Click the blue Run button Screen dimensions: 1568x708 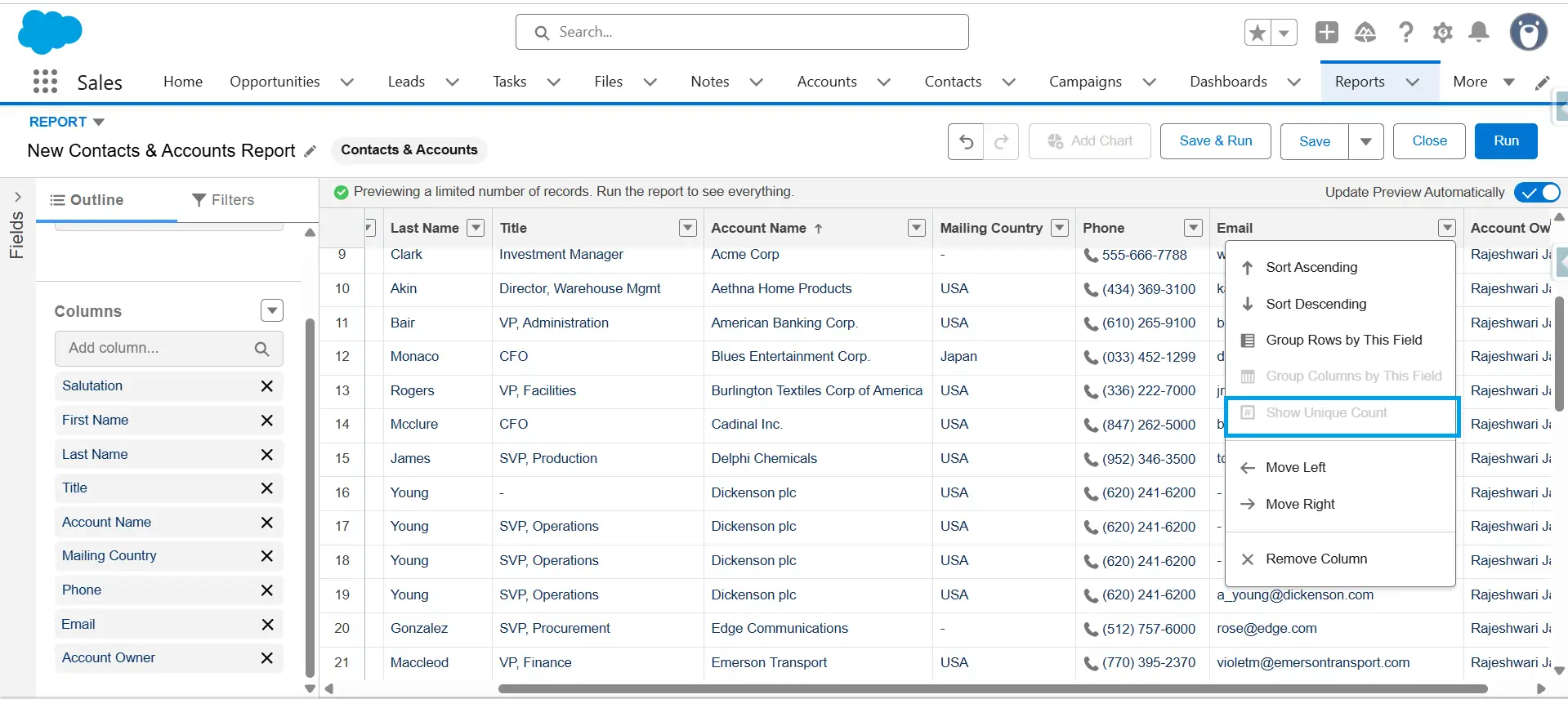pos(1506,141)
